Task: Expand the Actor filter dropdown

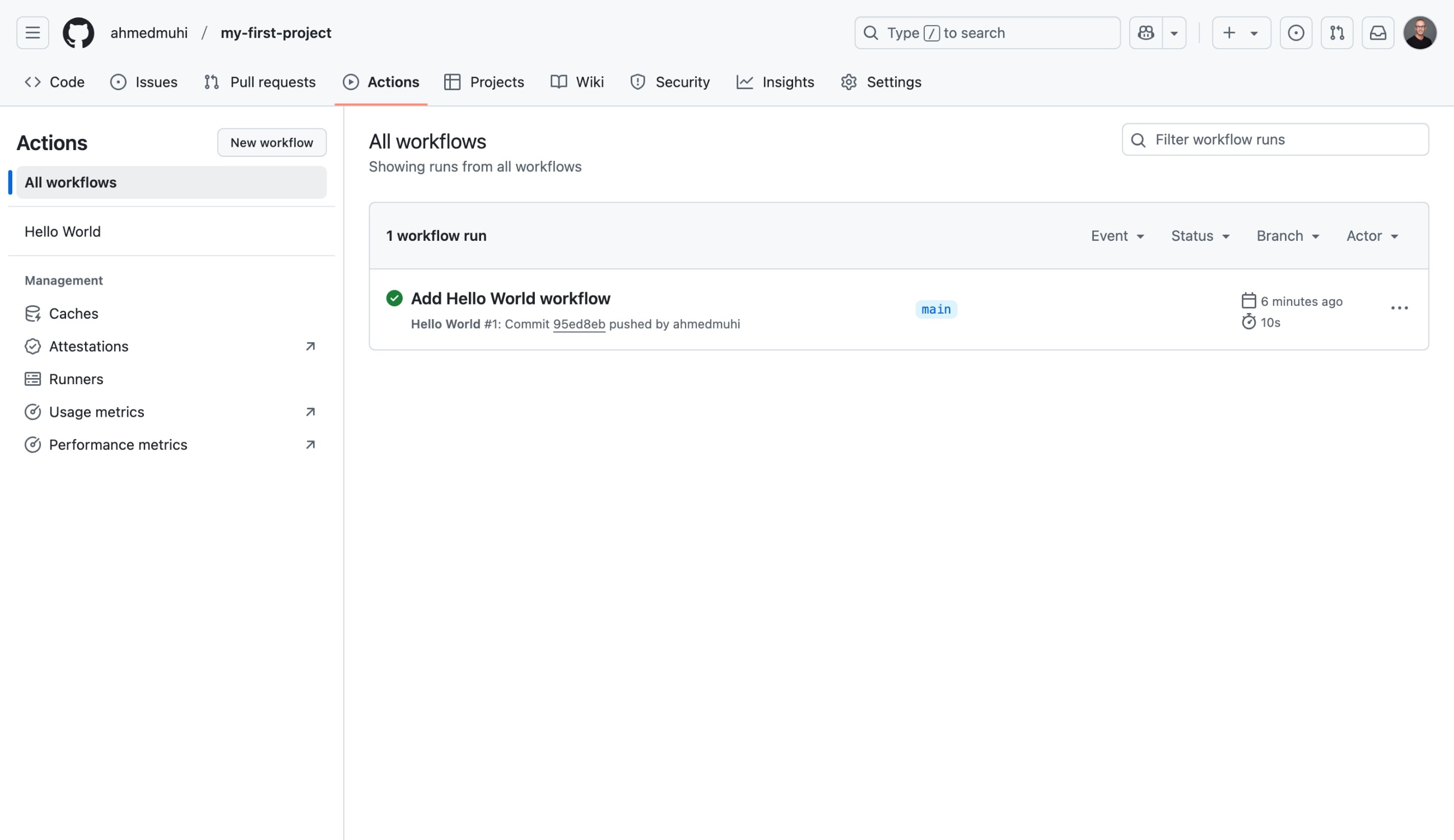Action: pos(1372,236)
